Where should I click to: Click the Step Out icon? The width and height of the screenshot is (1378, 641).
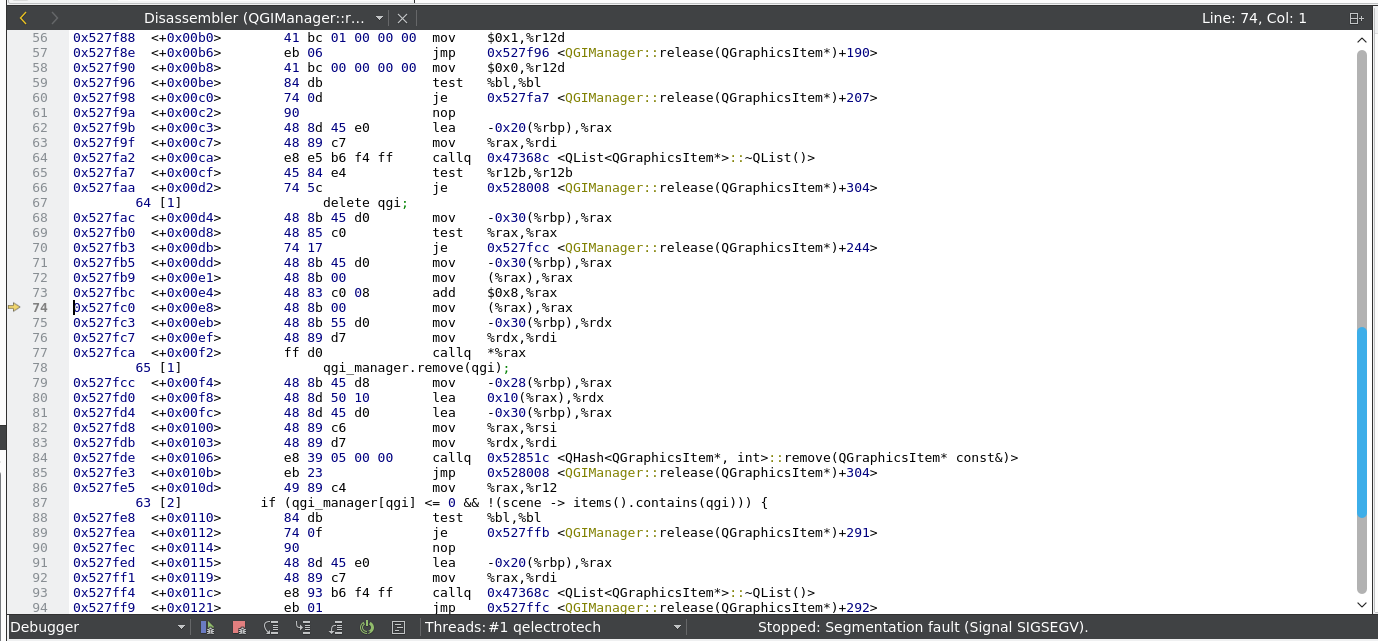[x=335, y=627]
